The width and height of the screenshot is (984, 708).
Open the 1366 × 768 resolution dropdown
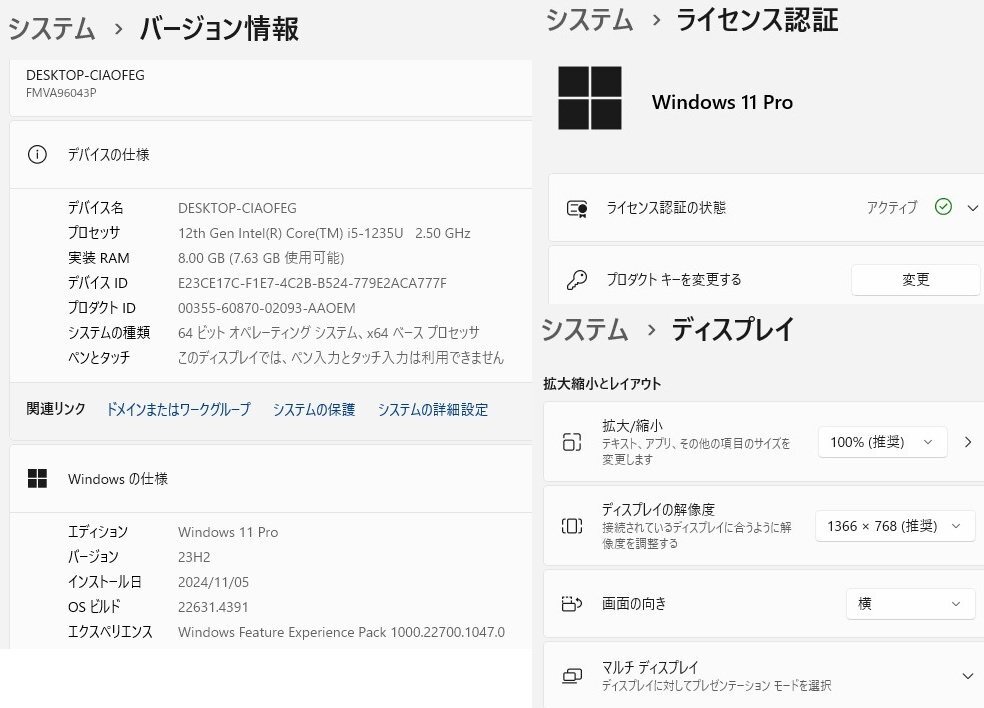point(894,526)
